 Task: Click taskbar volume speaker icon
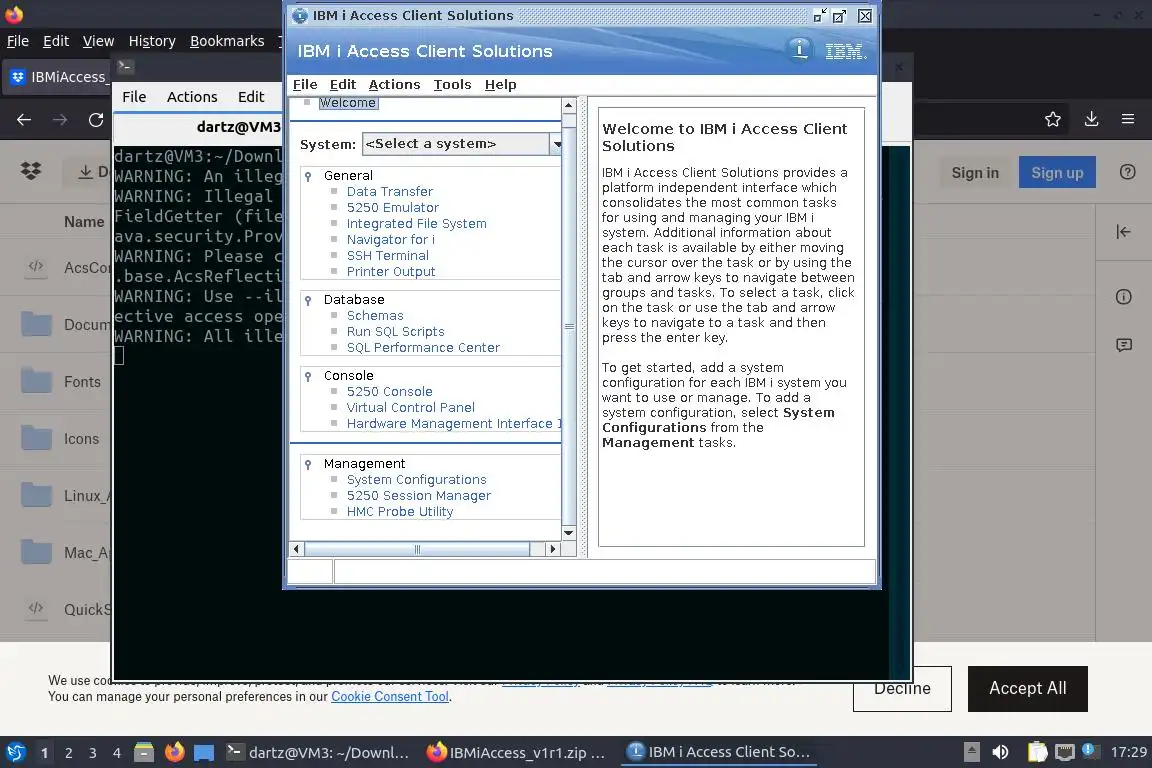[x=1000, y=752]
